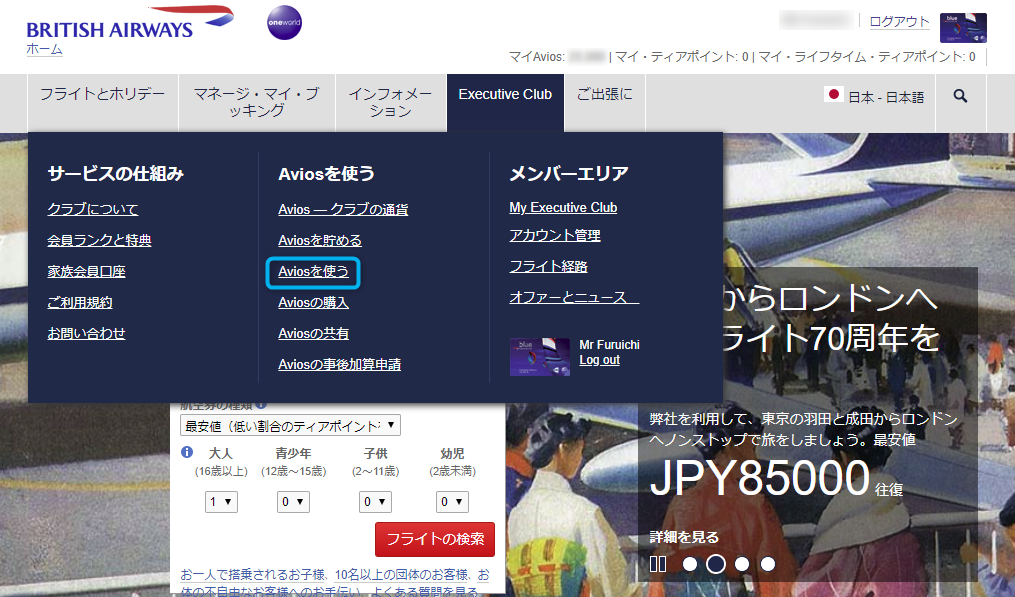Click the ログアウト link
Screen dimensions: 1015x597
(899, 21)
